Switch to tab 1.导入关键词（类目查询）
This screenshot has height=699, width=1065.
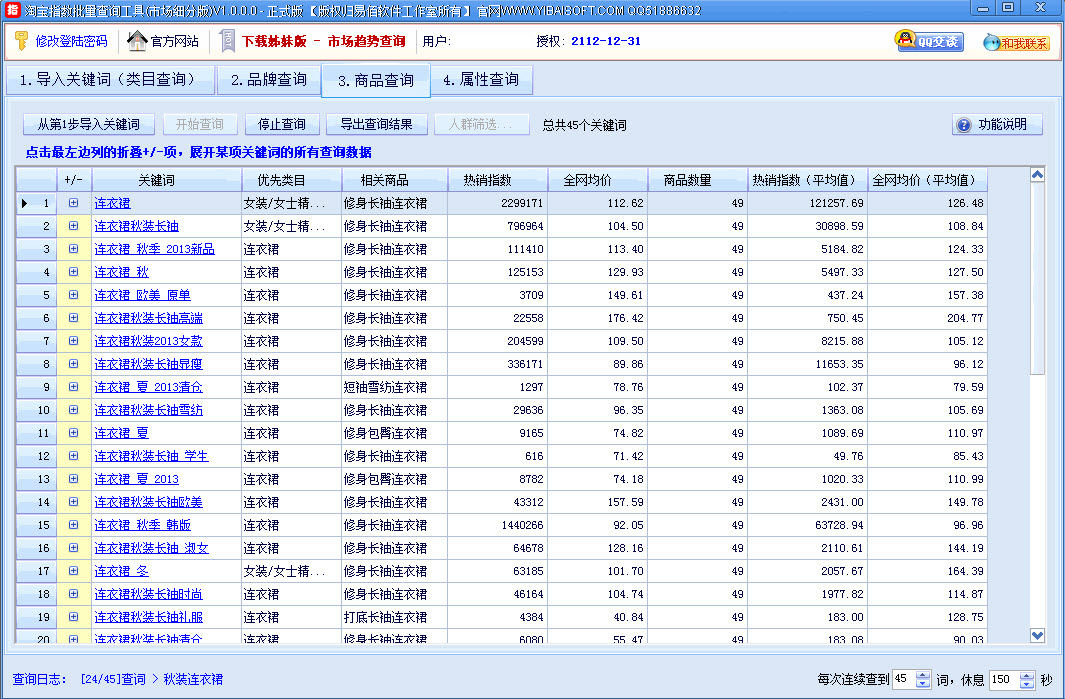coord(110,80)
